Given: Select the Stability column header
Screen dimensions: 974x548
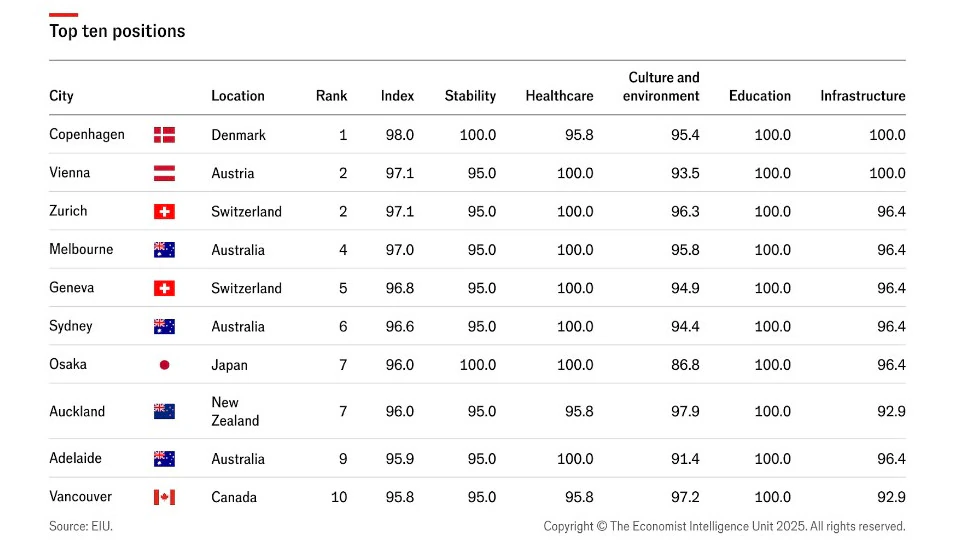Looking at the screenshot, I should point(470,96).
